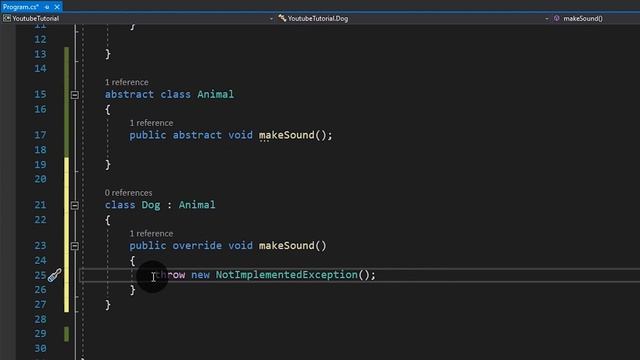Click the closing brace on line 27
Image resolution: width=640 pixels, height=360 pixels.
(x=108, y=305)
